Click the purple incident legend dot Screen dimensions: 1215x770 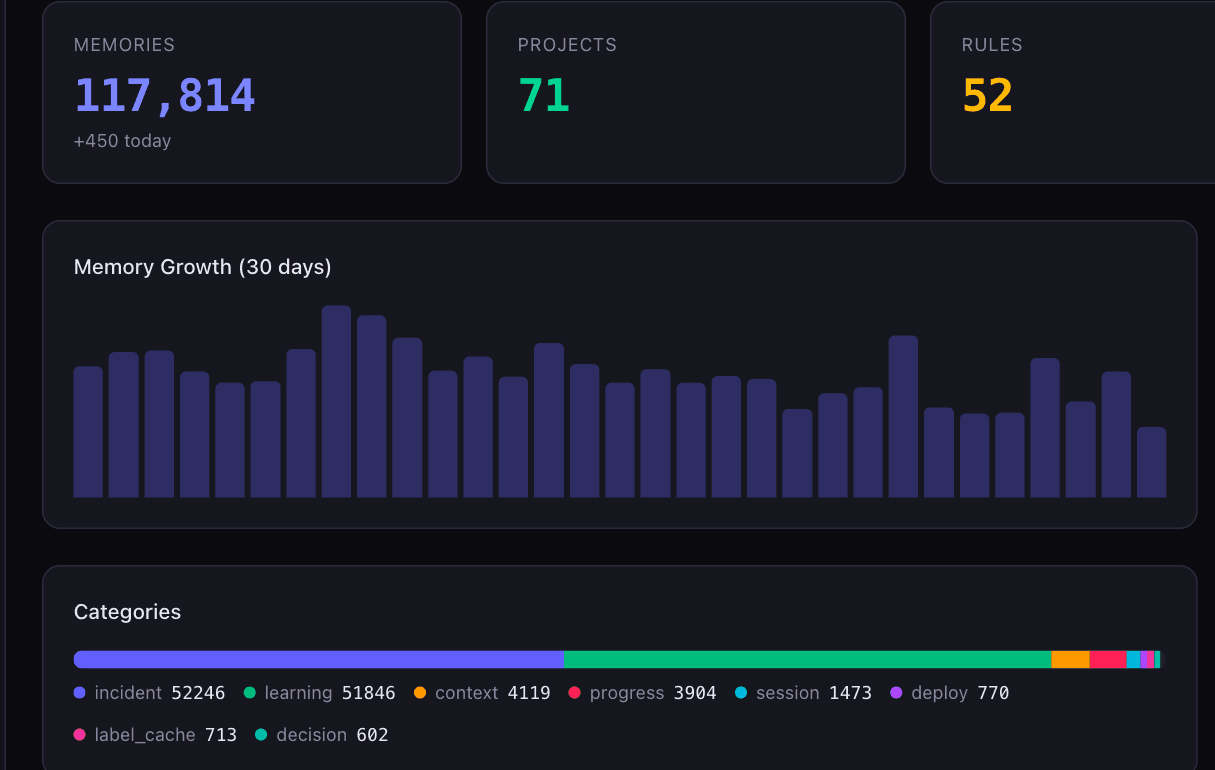pos(80,693)
